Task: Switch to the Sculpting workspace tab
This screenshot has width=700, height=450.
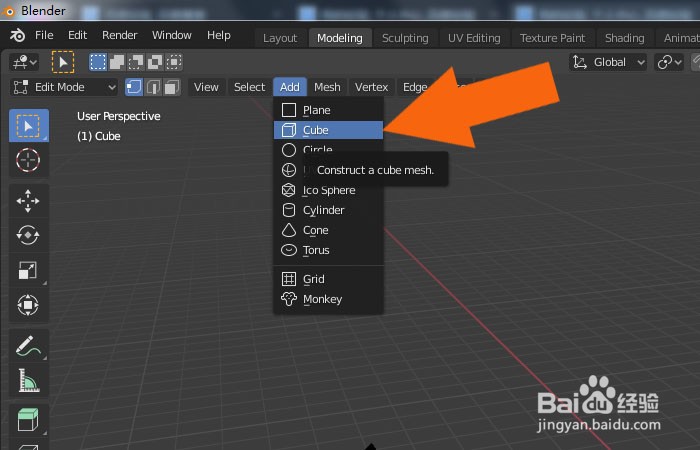Action: coord(405,38)
